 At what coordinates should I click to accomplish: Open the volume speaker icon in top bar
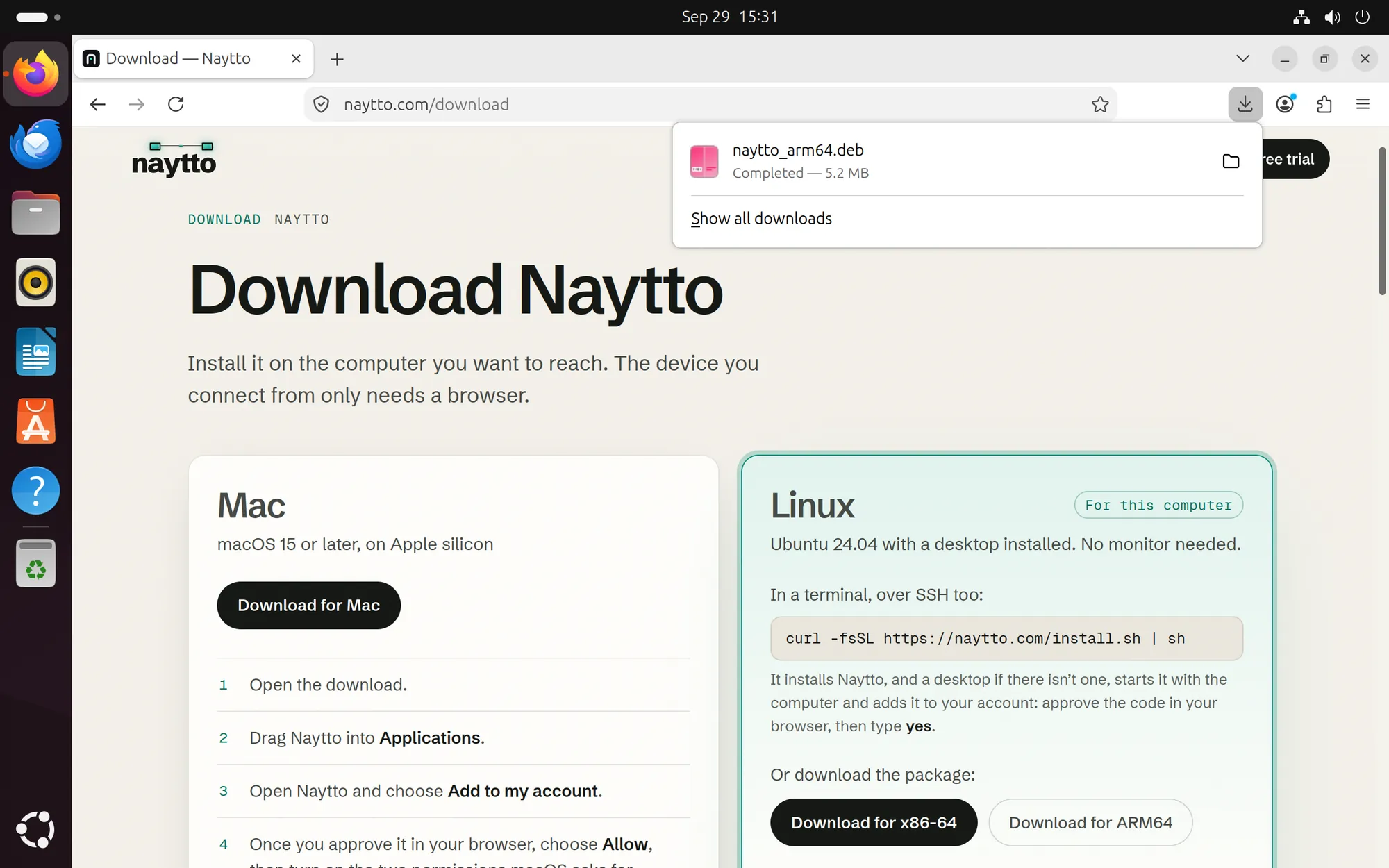1332,17
